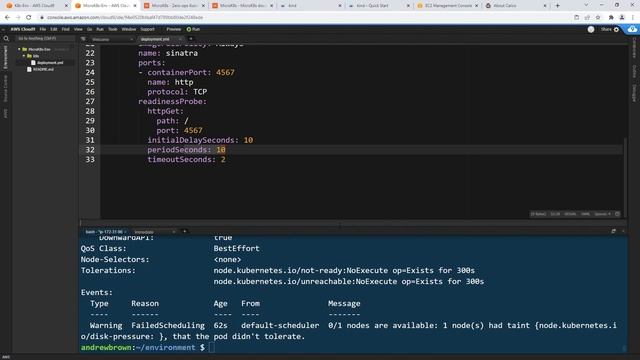
Task: Add a new terminal tab with plus
Action: pyautogui.click(x=184, y=231)
